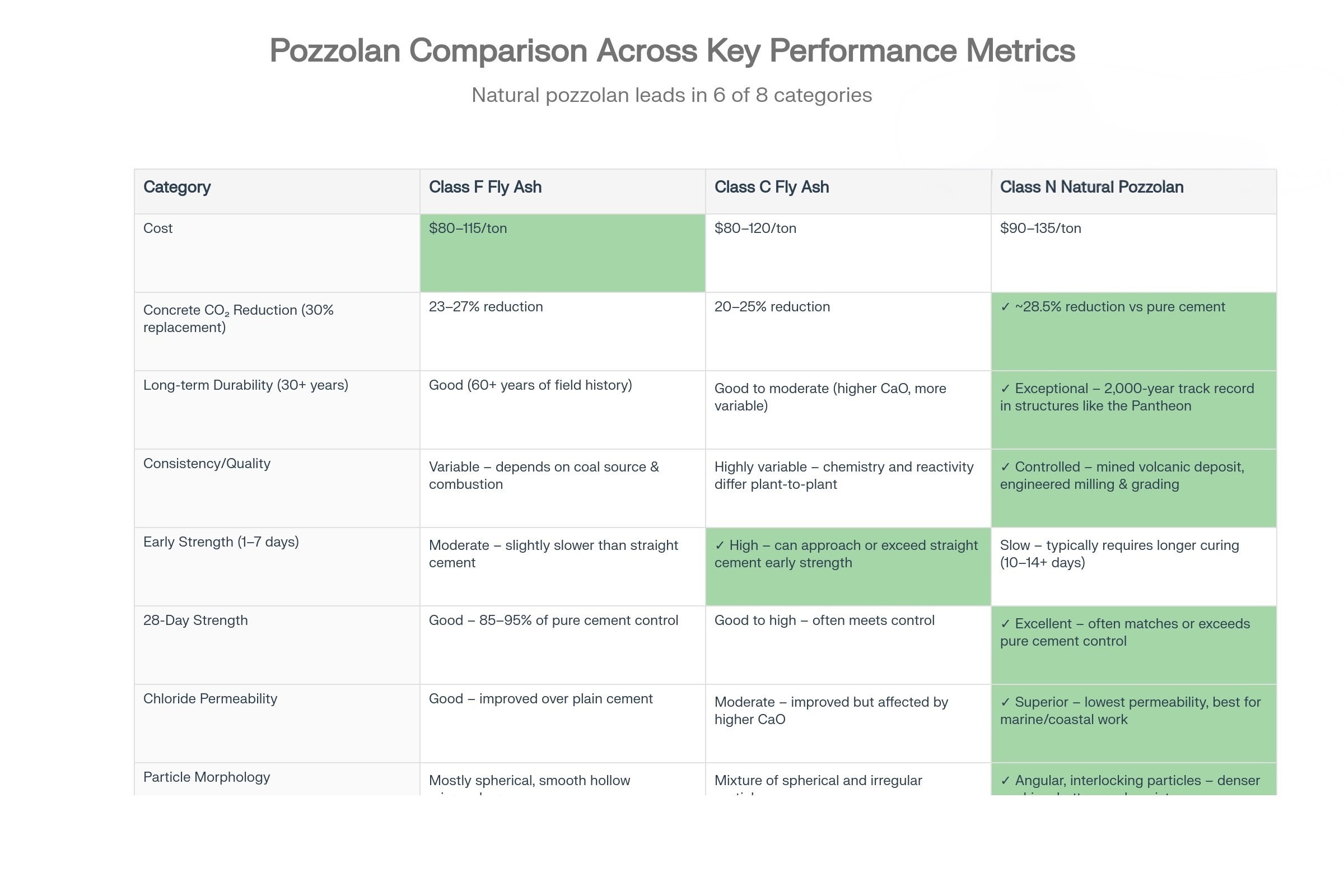1344x896 pixels.
Task: Click the subtitle about 6 of 8 categories
Action: [671, 95]
